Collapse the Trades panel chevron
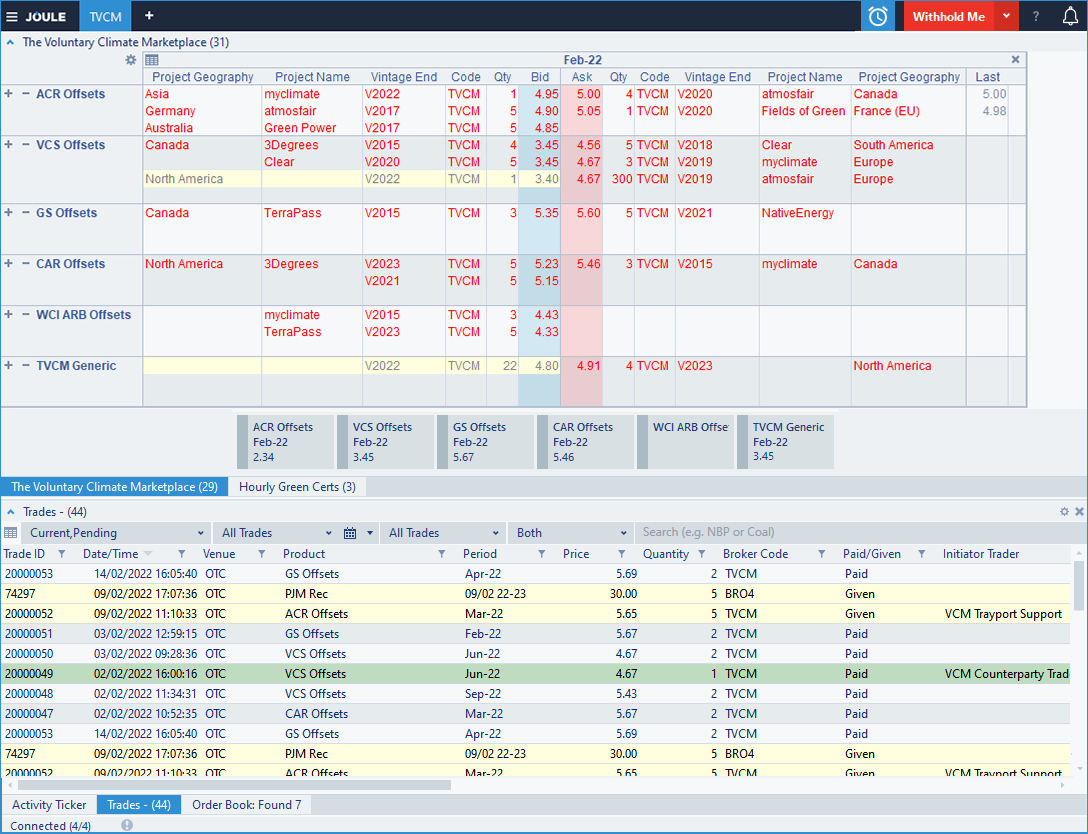Screen dimensions: 1088x834 coord(10,511)
